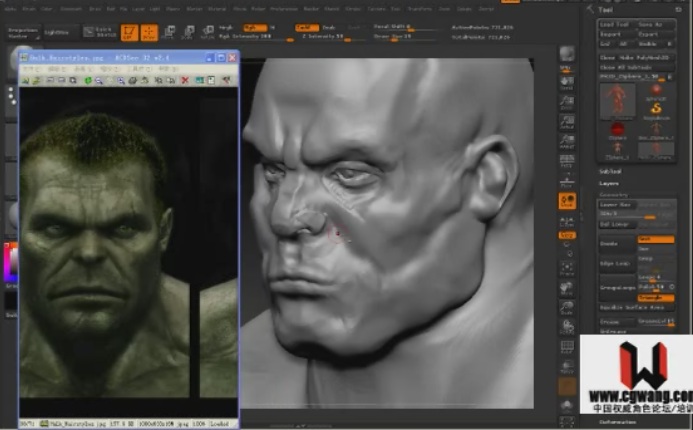Click the Scroll canvas icon
Screen dimensions: 693x430
pos(567,83)
